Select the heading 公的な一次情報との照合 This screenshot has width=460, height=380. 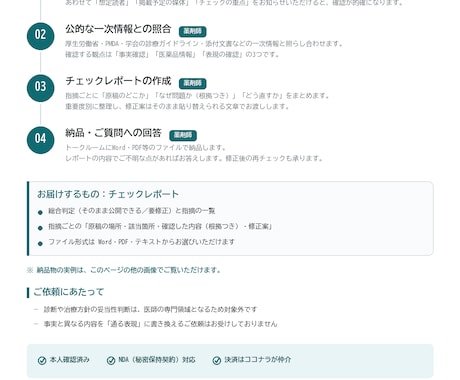click(118, 29)
